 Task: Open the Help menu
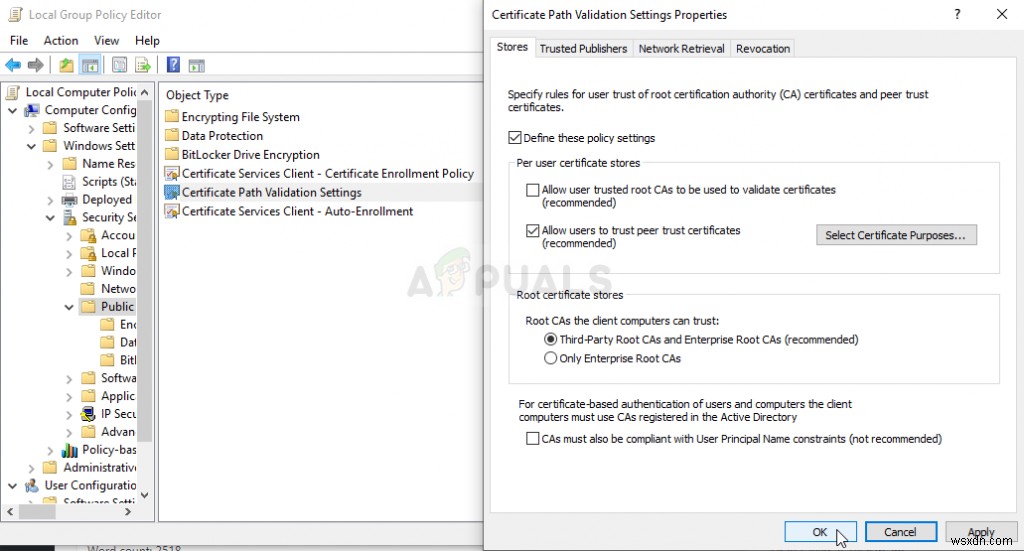click(x=147, y=40)
